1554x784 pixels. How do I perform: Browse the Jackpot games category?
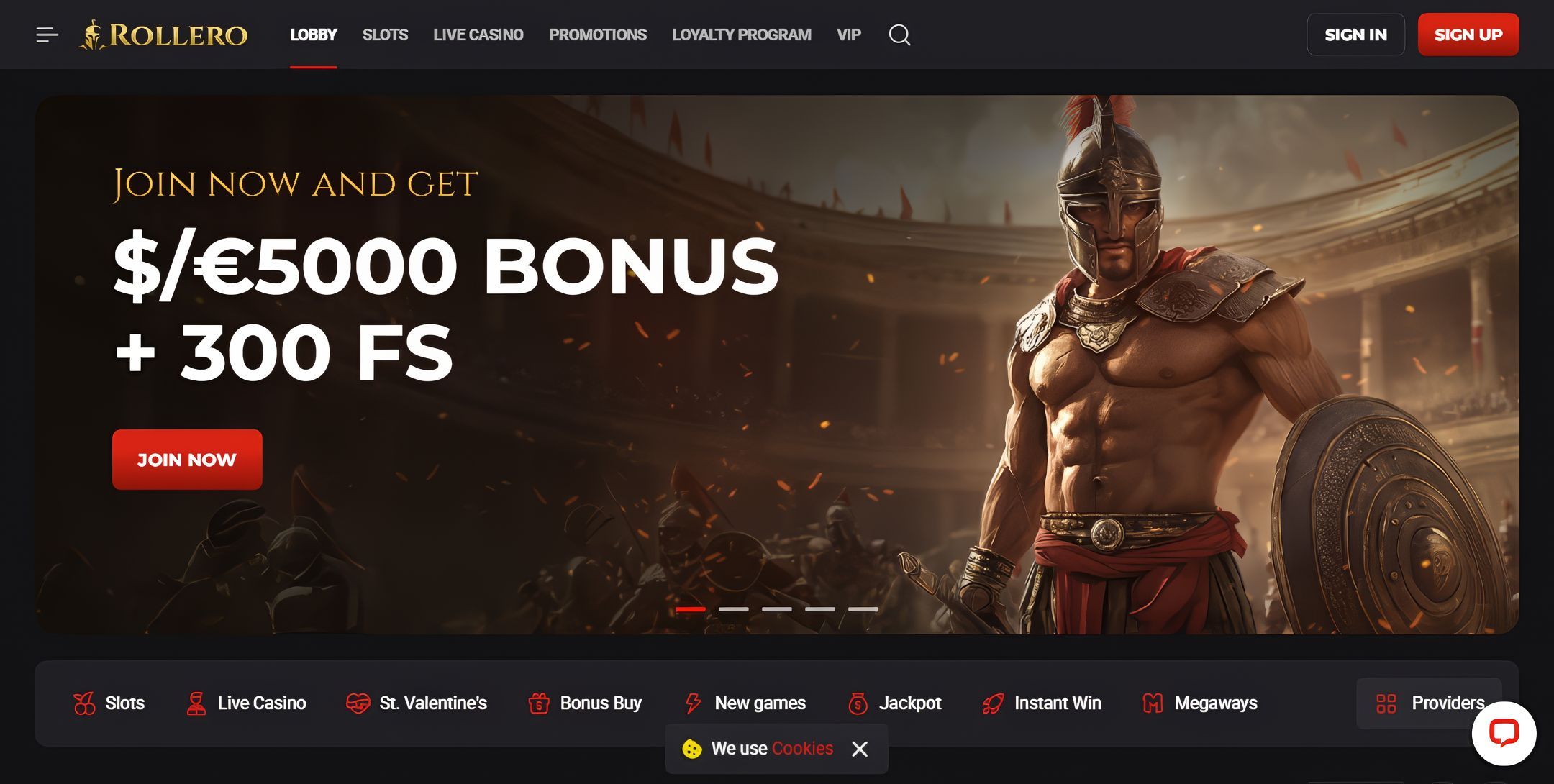(894, 703)
